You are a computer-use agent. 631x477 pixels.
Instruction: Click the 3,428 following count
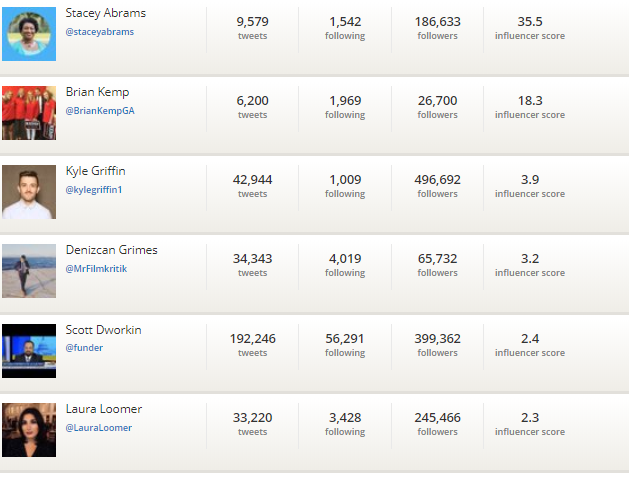[345, 418]
